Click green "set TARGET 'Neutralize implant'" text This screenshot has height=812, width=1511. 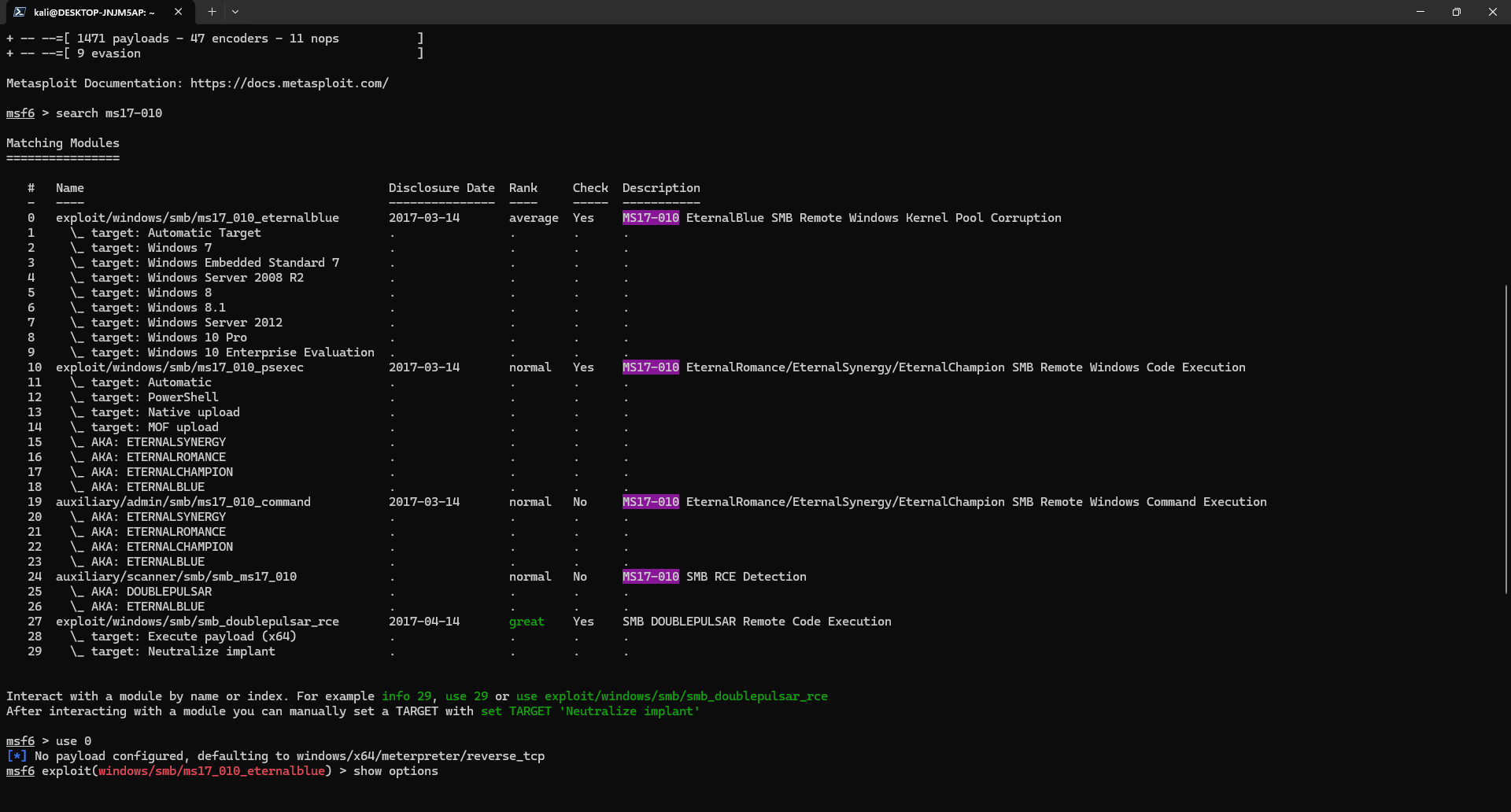point(590,711)
